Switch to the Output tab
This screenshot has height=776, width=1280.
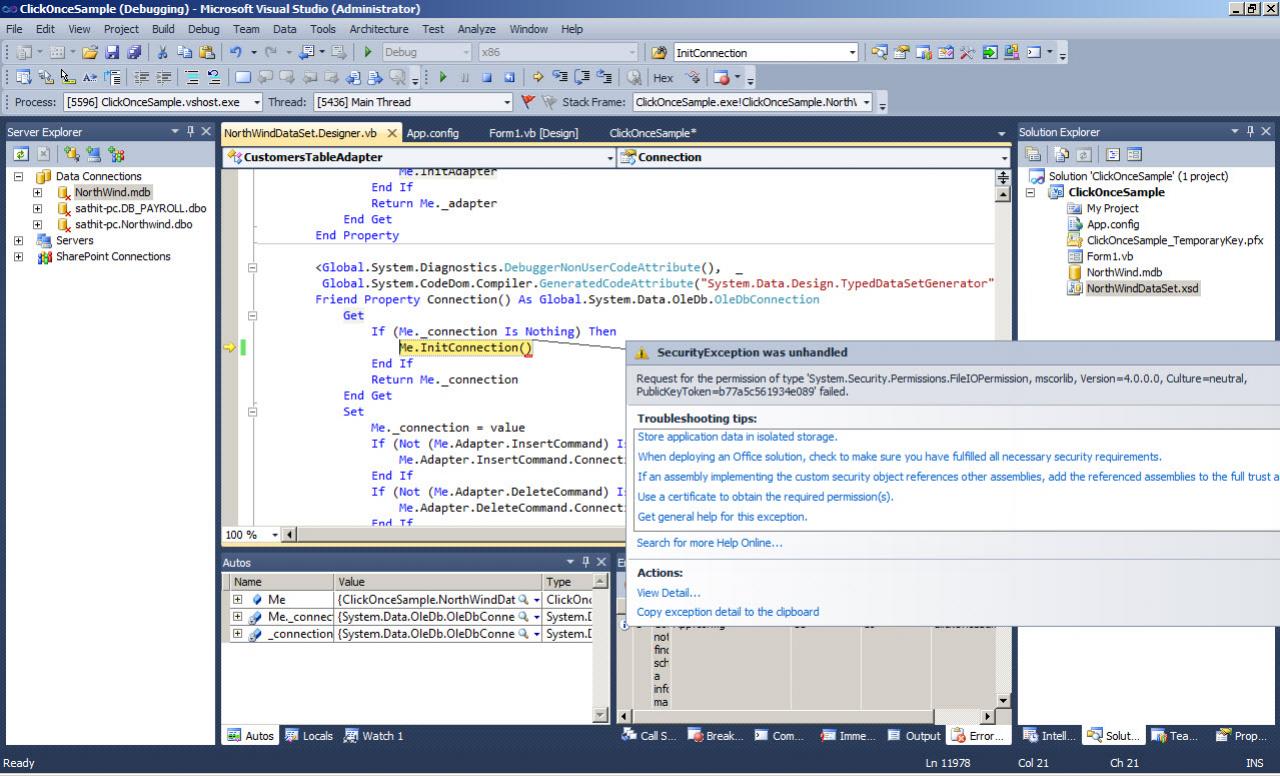point(914,736)
